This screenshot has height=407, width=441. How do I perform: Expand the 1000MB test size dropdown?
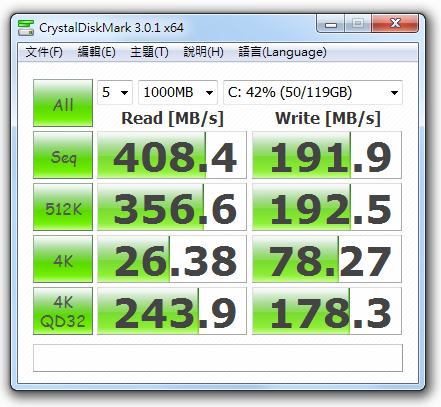pyautogui.click(x=178, y=92)
